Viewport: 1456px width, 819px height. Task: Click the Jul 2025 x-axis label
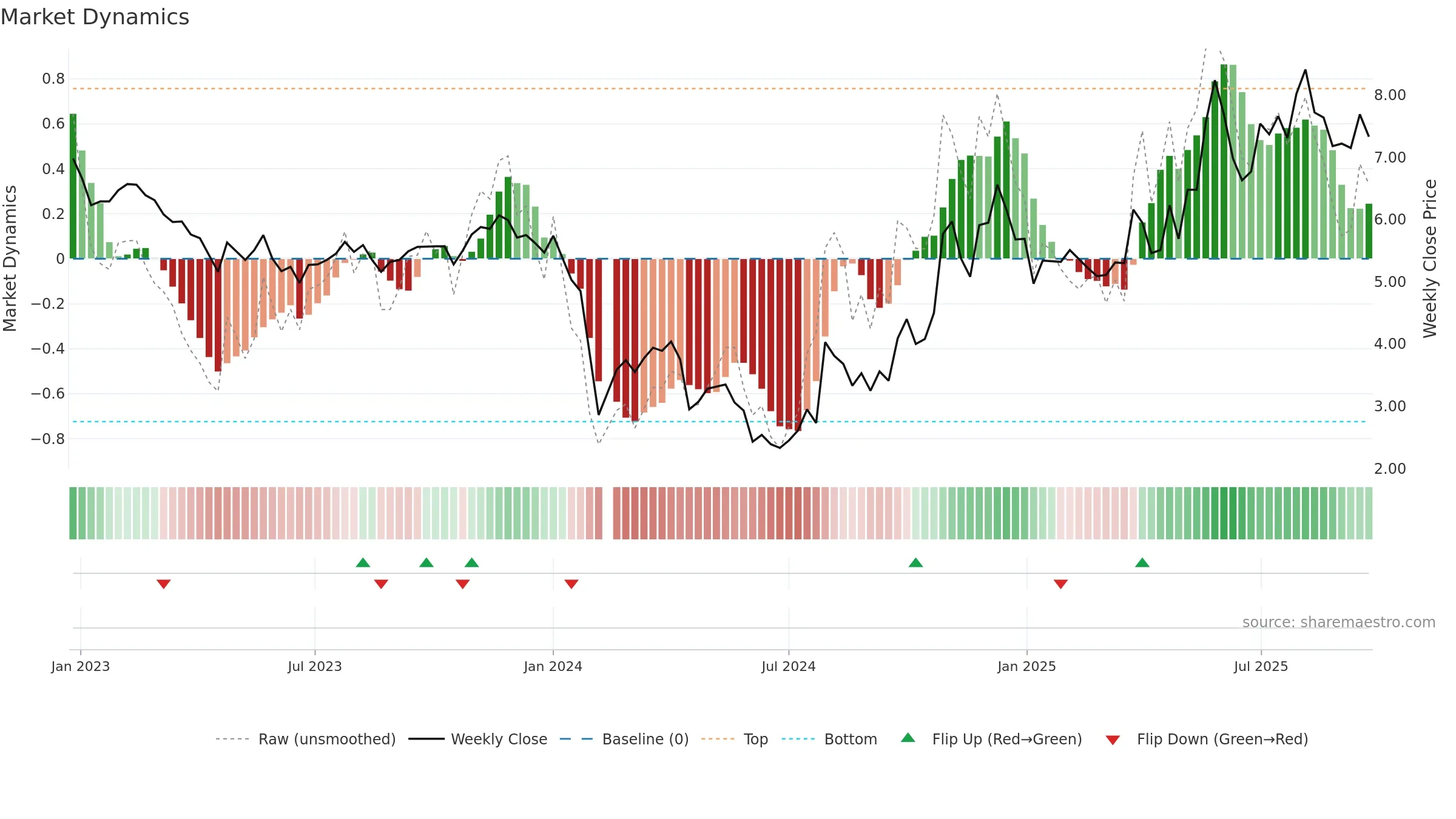click(x=1261, y=666)
